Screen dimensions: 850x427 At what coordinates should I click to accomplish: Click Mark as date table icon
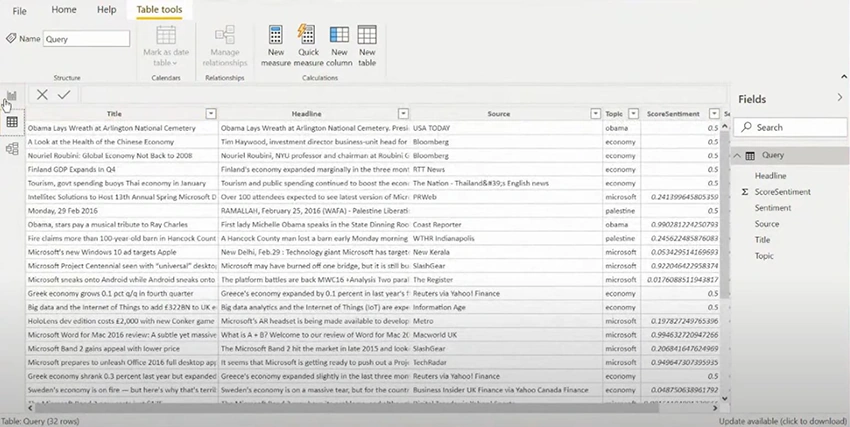(166, 35)
